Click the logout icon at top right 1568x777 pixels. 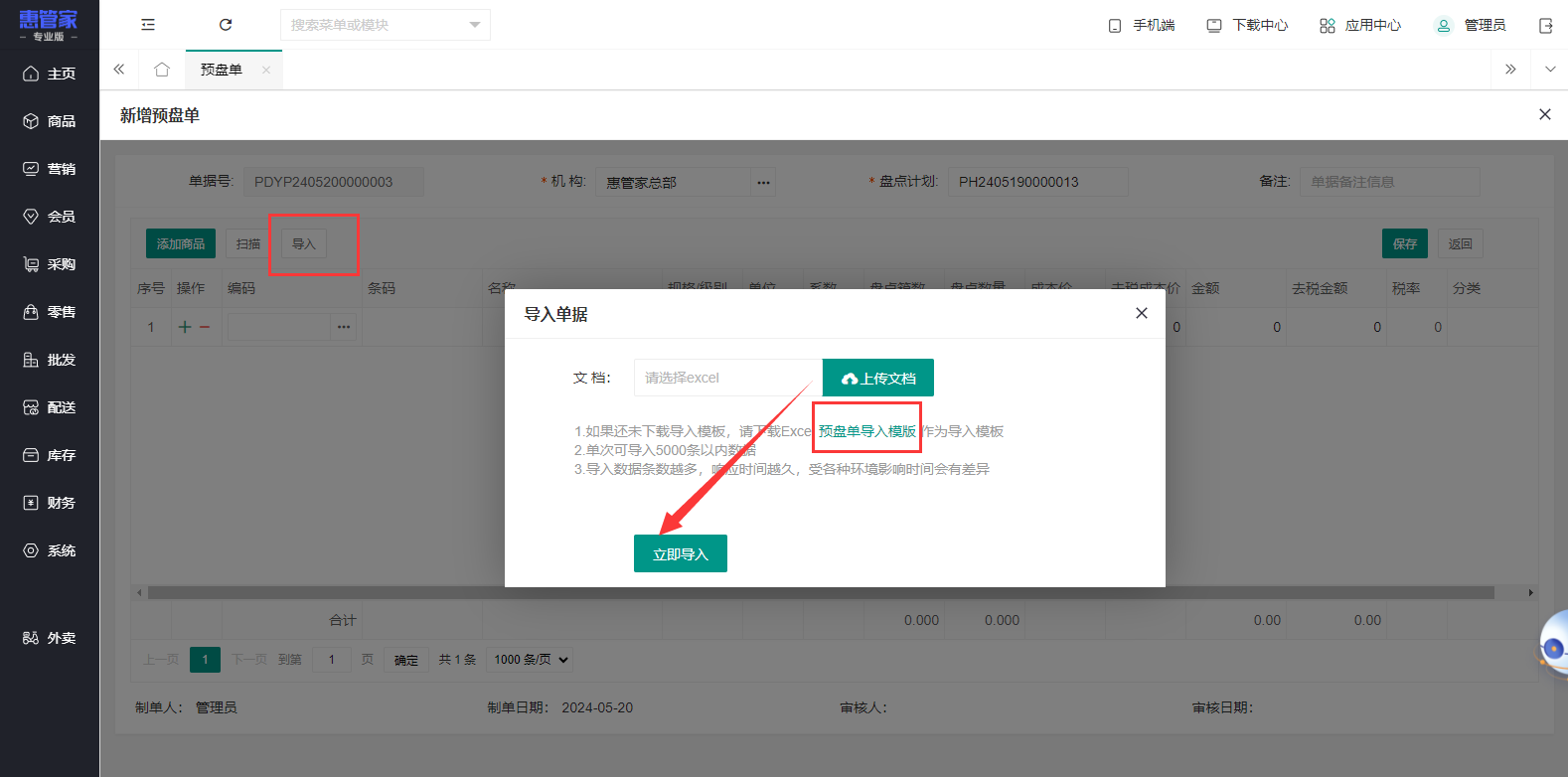click(1545, 26)
